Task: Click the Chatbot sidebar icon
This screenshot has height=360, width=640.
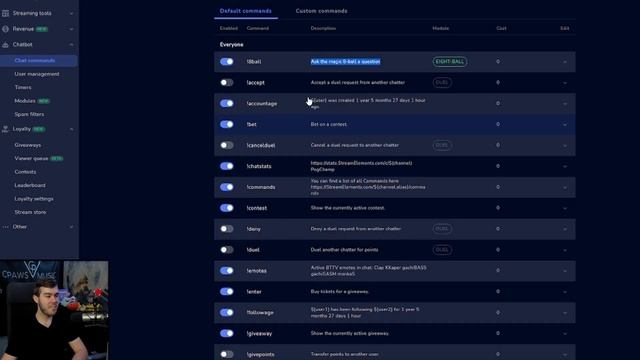Action: tap(5, 44)
